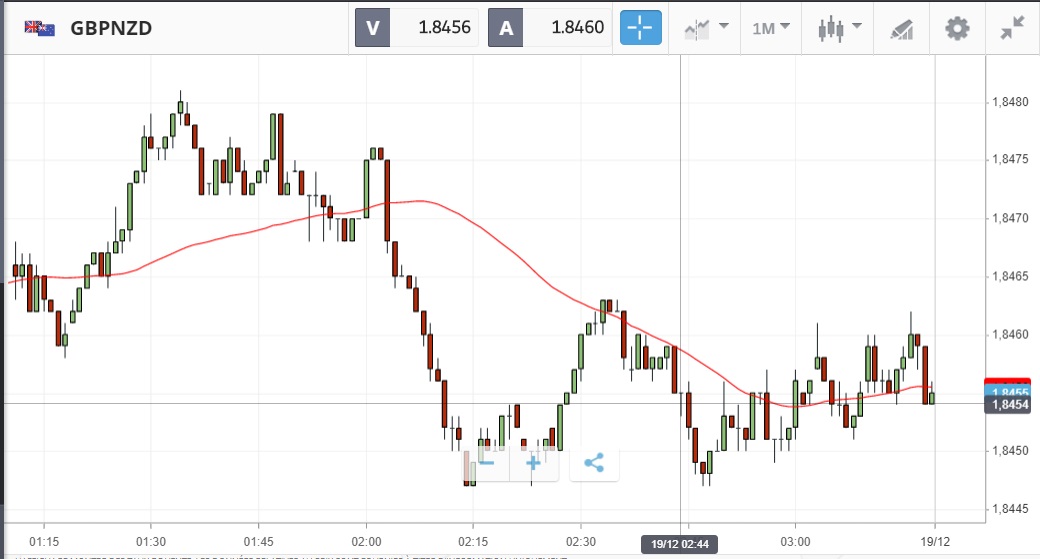Zoom out using the minus button
The width and height of the screenshot is (1040, 559).
[x=486, y=462]
